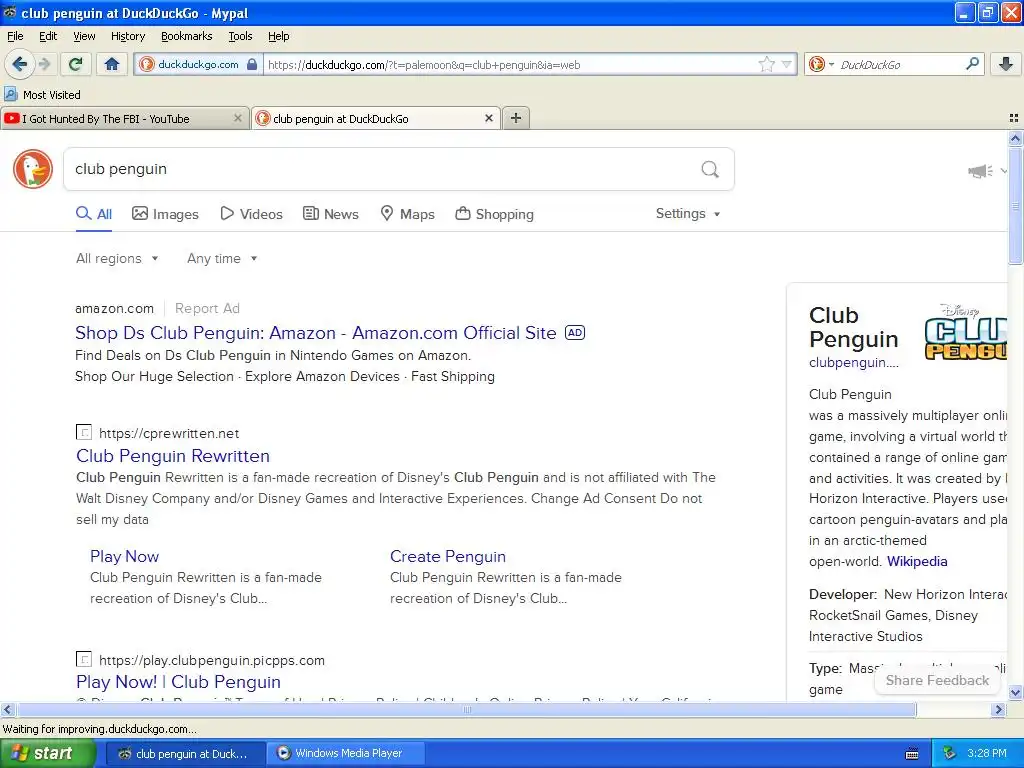This screenshot has height=768, width=1024.
Task: Close the club penguin DuckDuckGo tab
Action: tap(488, 118)
